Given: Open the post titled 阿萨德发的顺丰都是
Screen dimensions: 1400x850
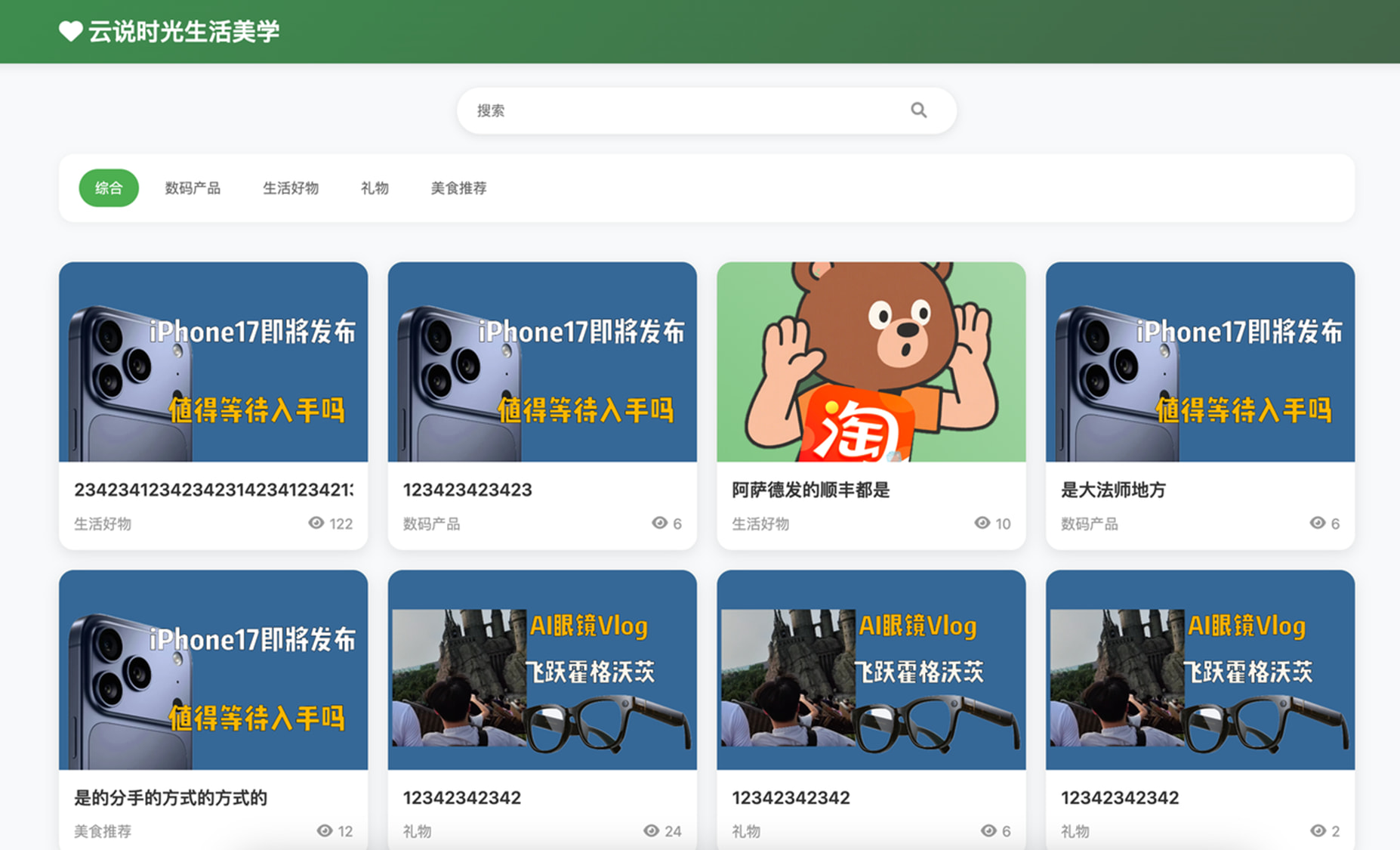Looking at the screenshot, I should tap(810, 490).
